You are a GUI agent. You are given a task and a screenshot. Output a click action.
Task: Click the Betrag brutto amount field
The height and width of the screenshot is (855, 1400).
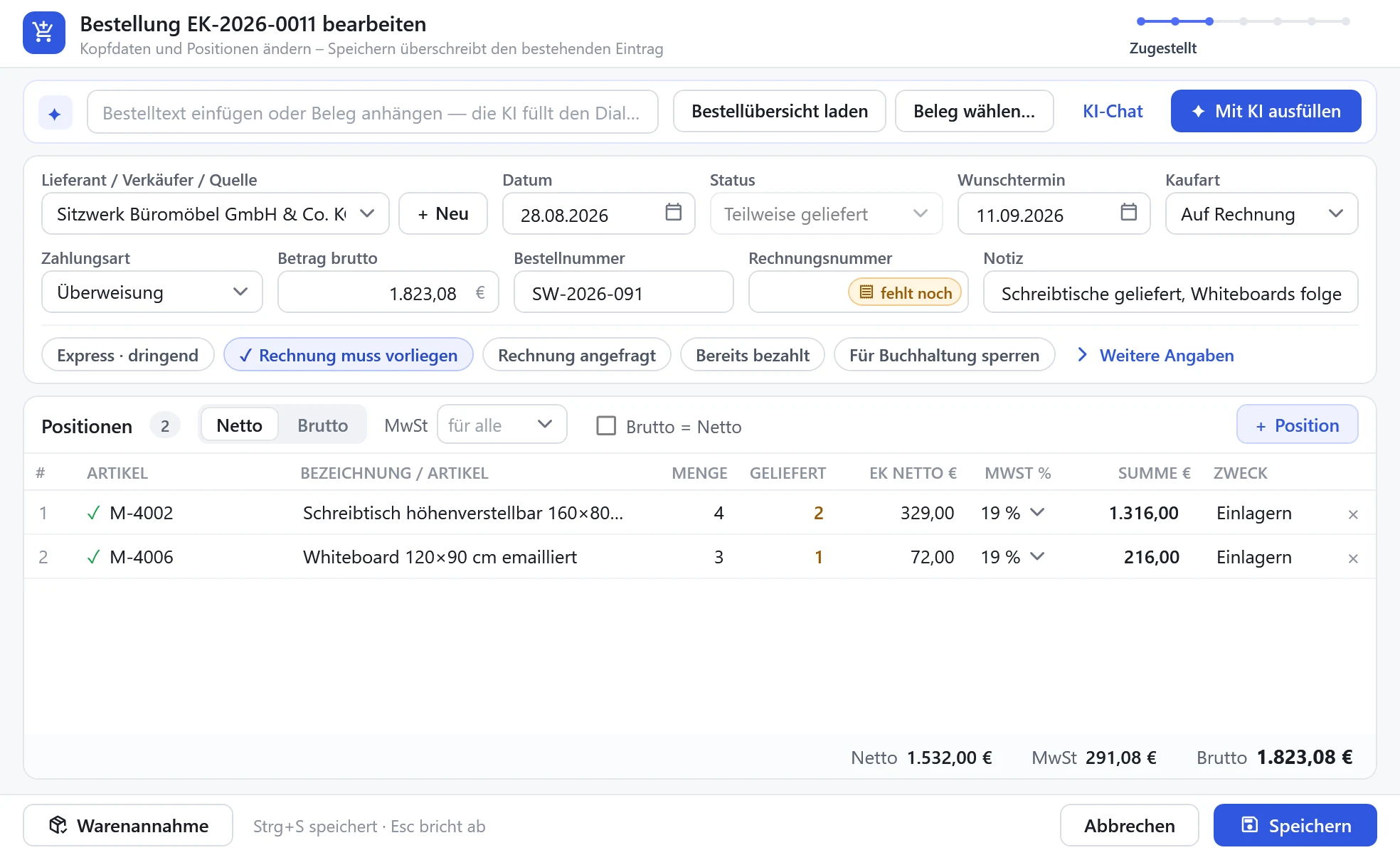pos(388,292)
